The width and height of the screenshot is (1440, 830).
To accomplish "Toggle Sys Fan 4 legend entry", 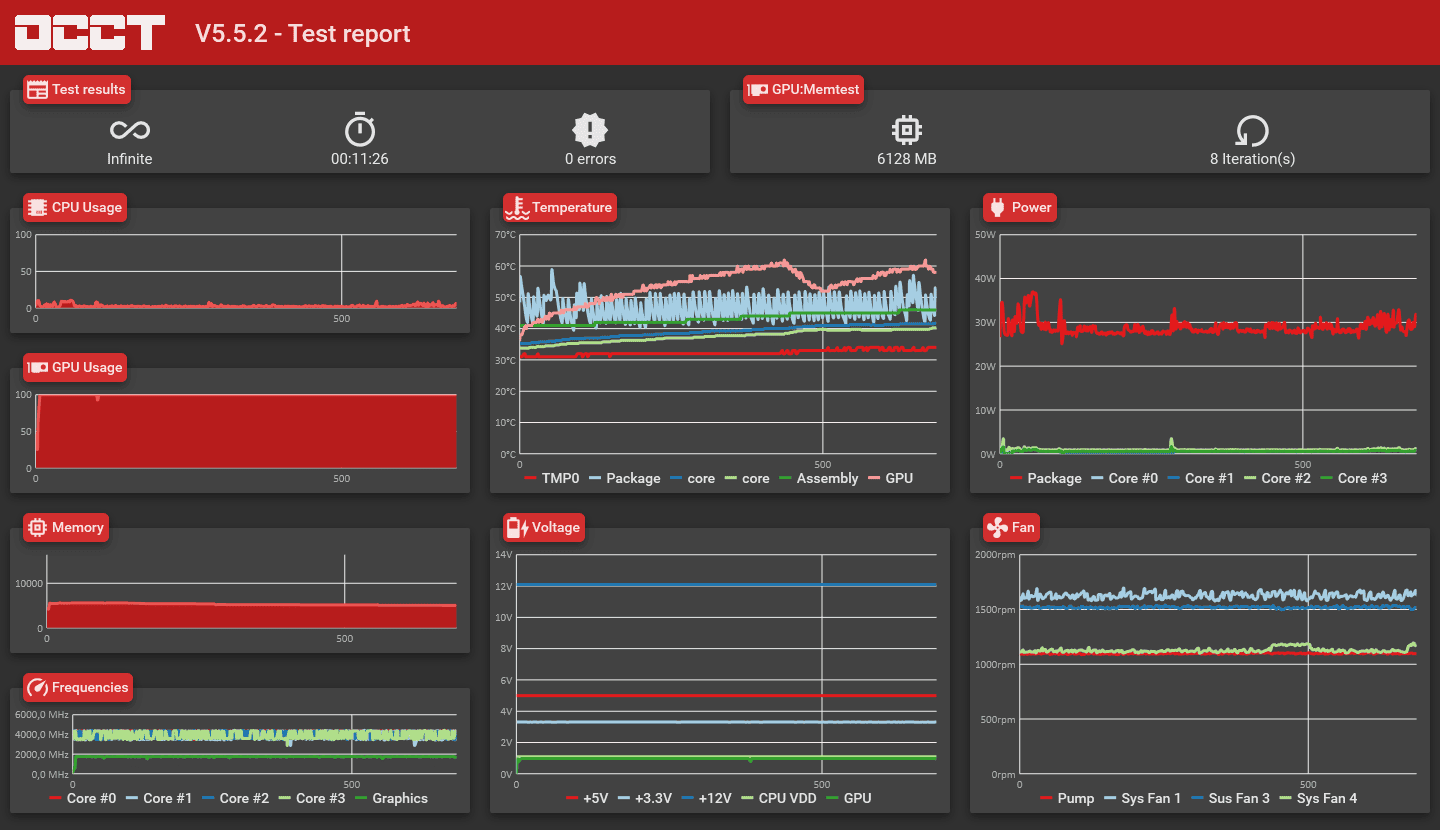I will [1316, 798].
